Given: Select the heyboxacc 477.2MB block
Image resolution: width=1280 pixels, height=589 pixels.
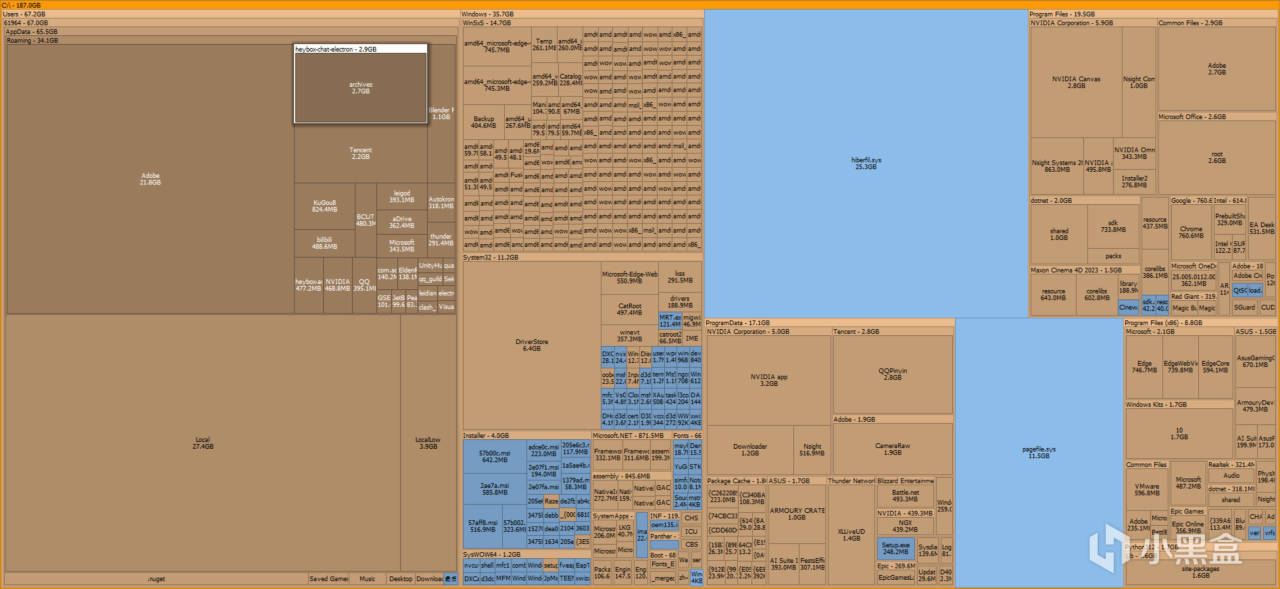Looking at the screenshot, I should click(308, 285).
